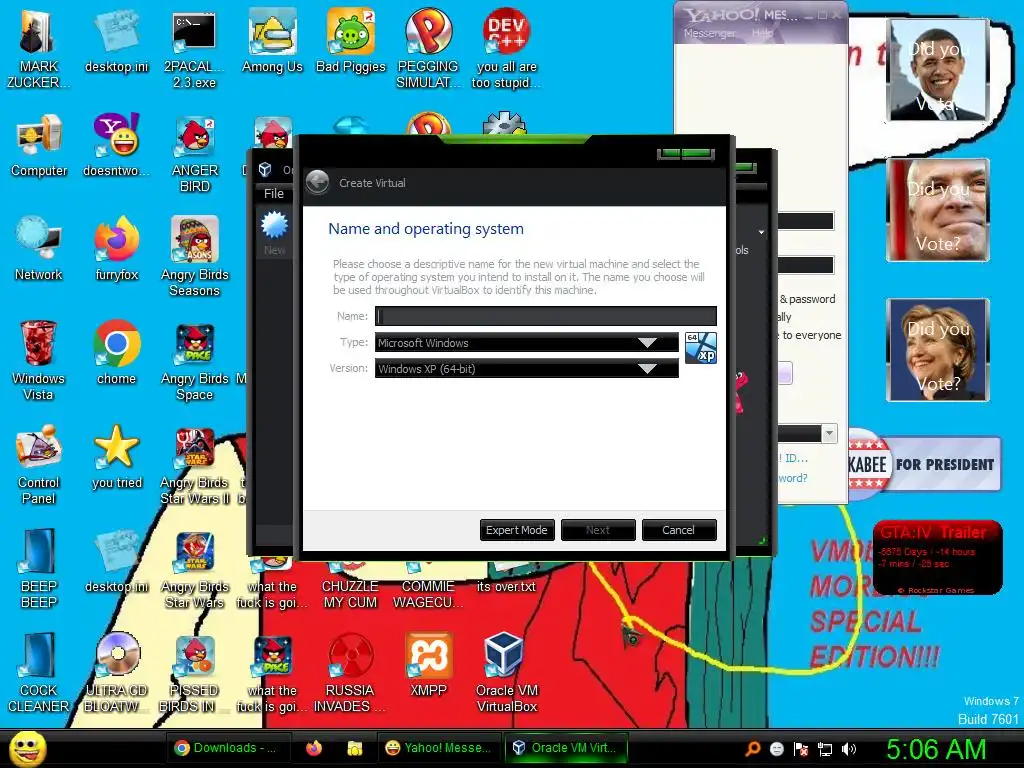
Task: Open the Among Us desktop icon
Action: (272, 42)
